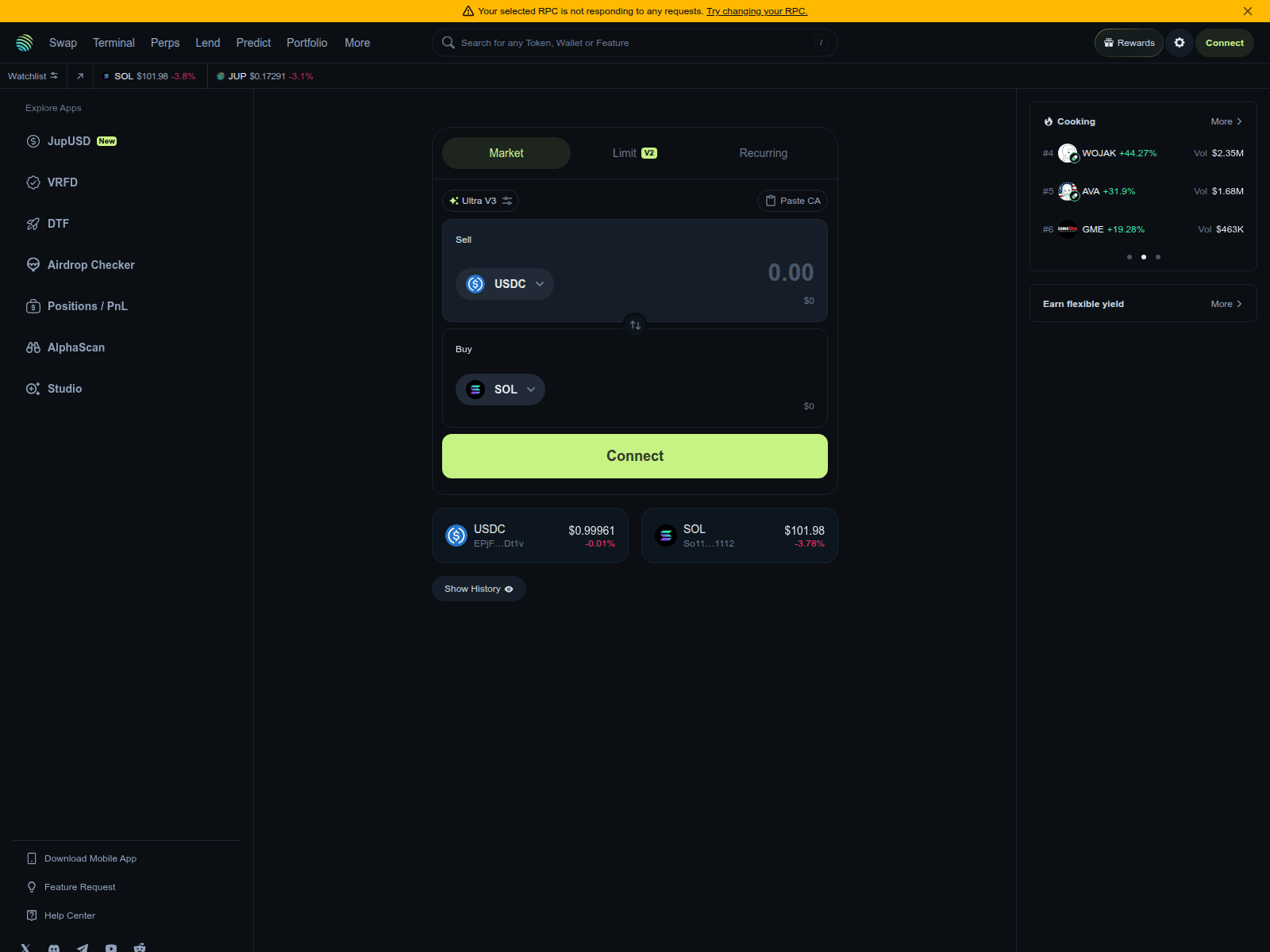Open the VRFD app
Image resolution: width=1270 pixels, height=952 pixels.
coord(52,182)
